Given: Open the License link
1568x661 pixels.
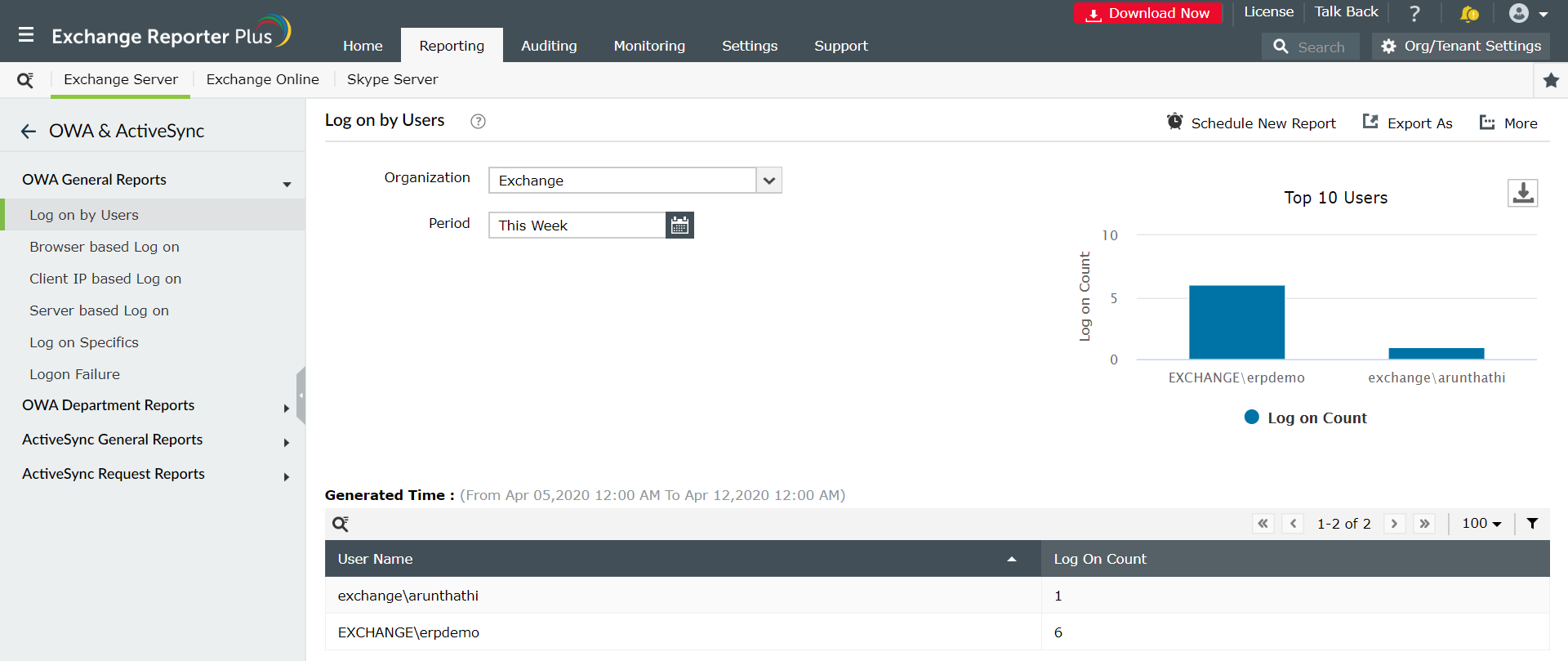Looking at the screenshot, I should [x=1268, y=11].
